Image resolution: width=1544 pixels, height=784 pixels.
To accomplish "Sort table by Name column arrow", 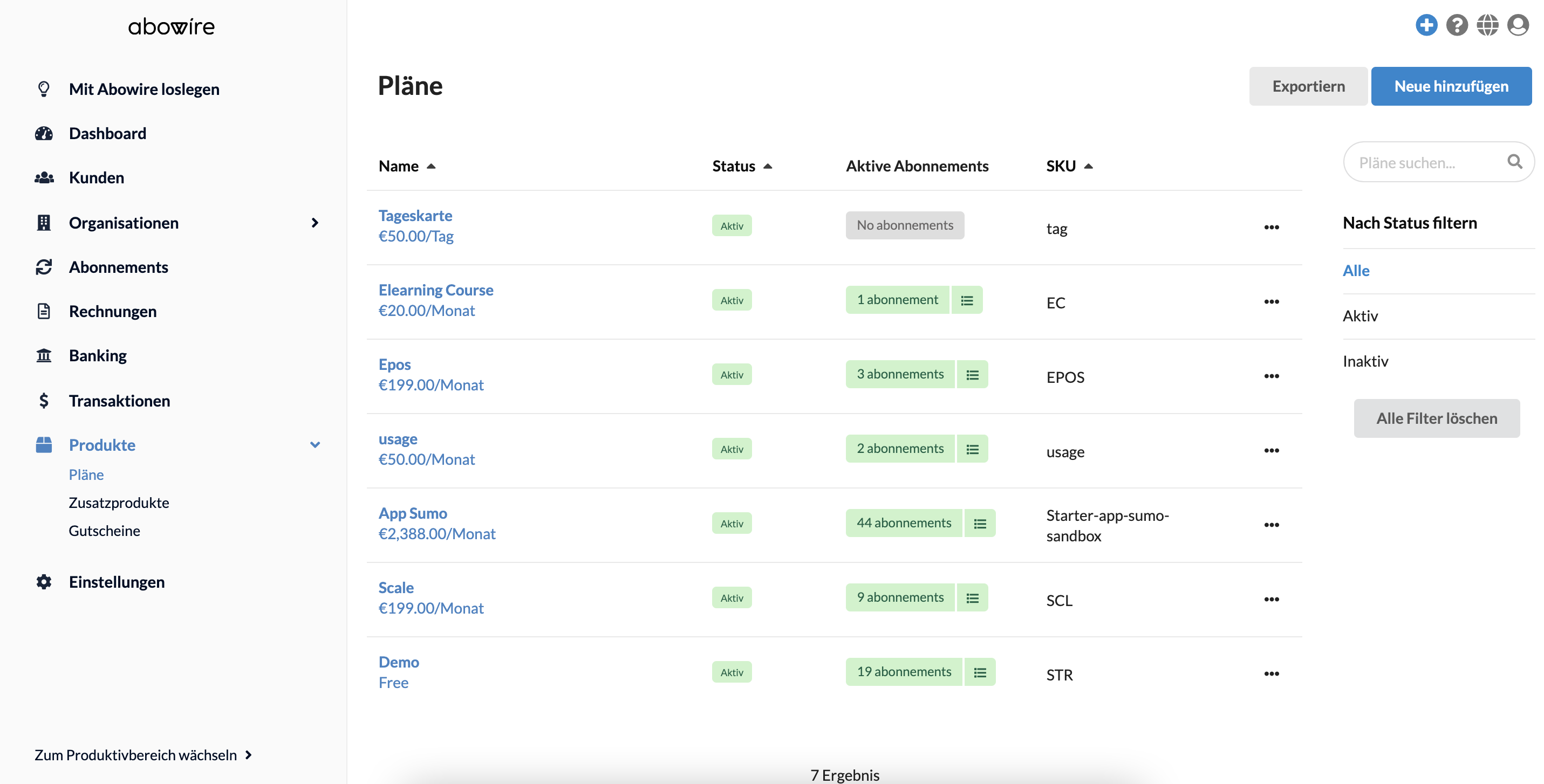I will 431,166.
